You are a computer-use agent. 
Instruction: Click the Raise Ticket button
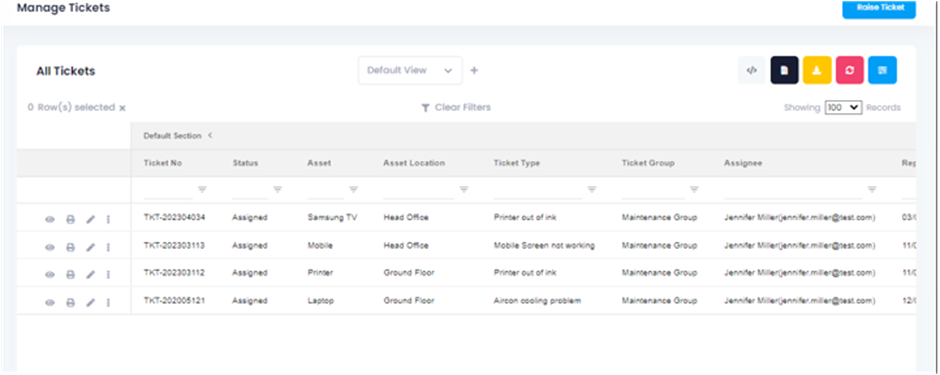click(x=879, y=8)
